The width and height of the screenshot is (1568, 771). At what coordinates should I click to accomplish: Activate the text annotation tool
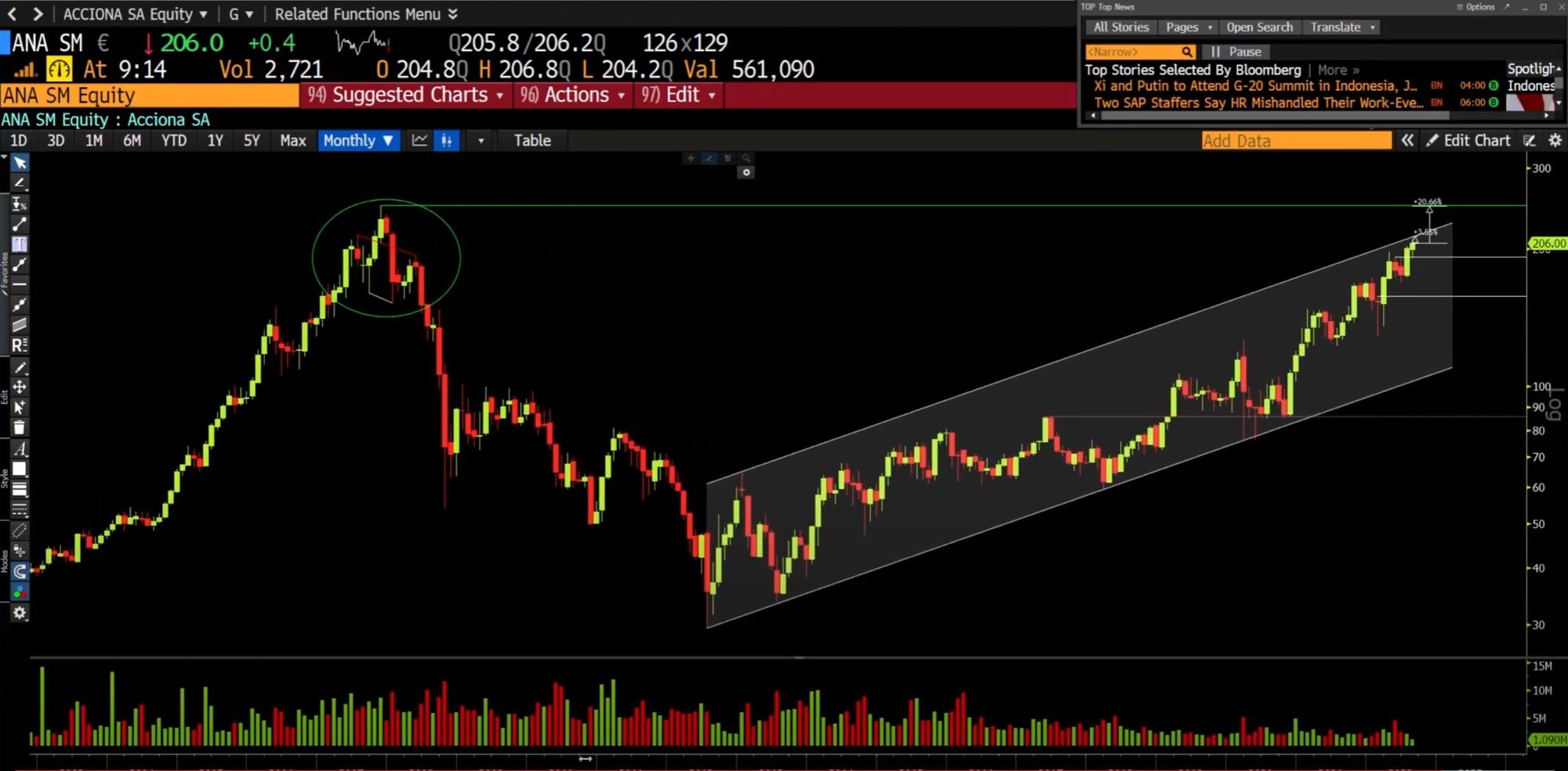20,244
